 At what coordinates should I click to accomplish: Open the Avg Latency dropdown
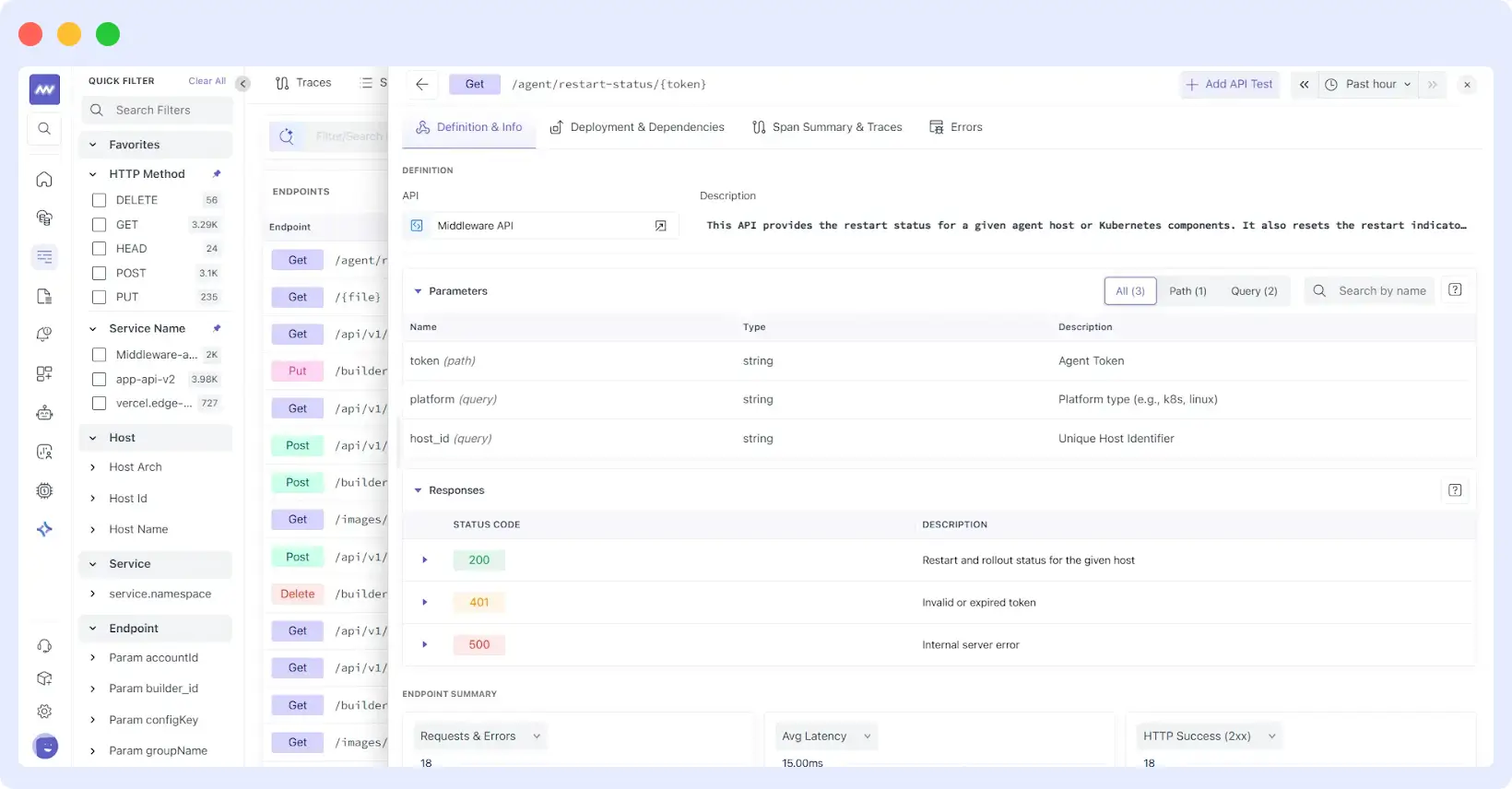826,736
